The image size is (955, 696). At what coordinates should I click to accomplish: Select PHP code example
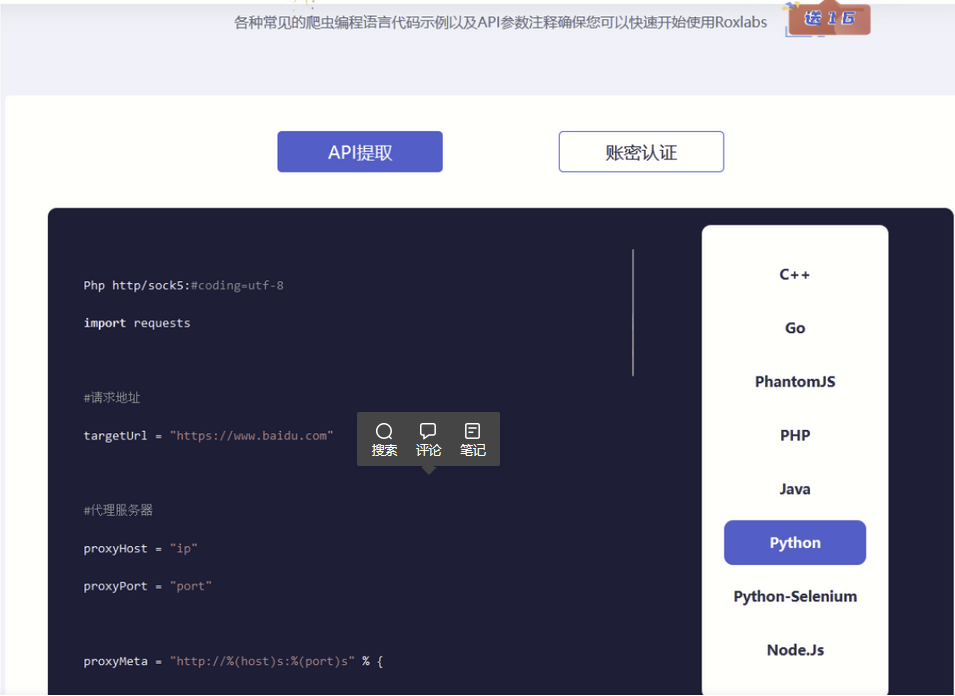[795, 435]
